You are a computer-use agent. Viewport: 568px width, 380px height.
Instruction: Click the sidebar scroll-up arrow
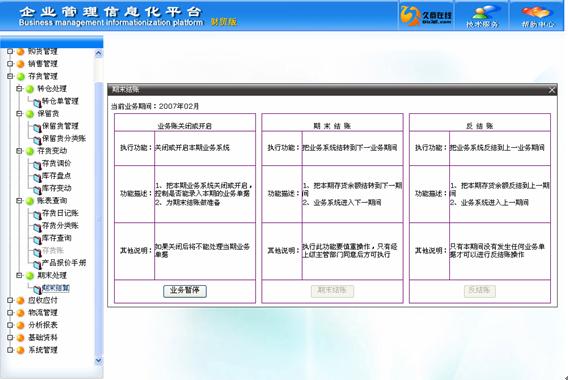99,54
